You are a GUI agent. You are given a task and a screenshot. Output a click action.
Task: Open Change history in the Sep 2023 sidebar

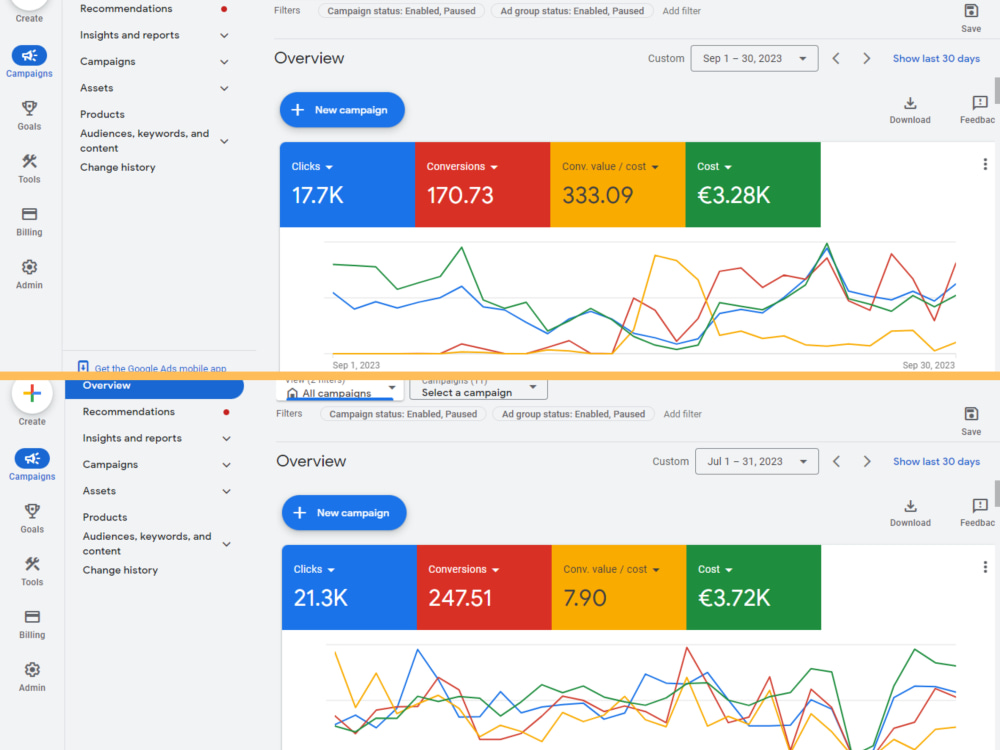[x=117, y=167]
